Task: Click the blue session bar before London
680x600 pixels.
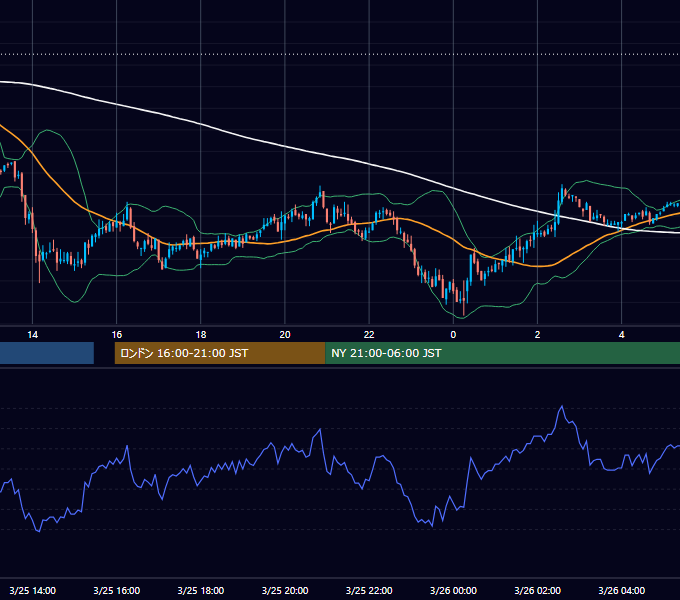Action: [47, 353]
